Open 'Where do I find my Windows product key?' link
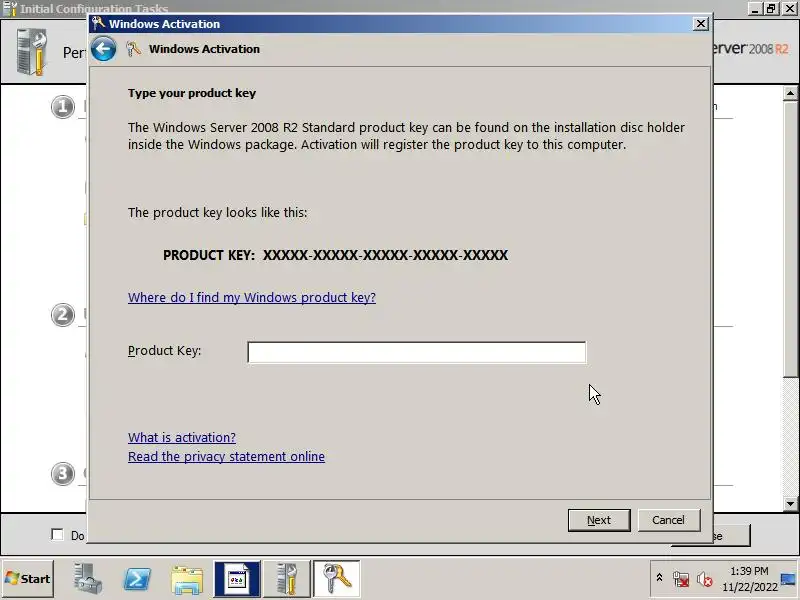The image size is (800, 600). [x=252, y=297]
